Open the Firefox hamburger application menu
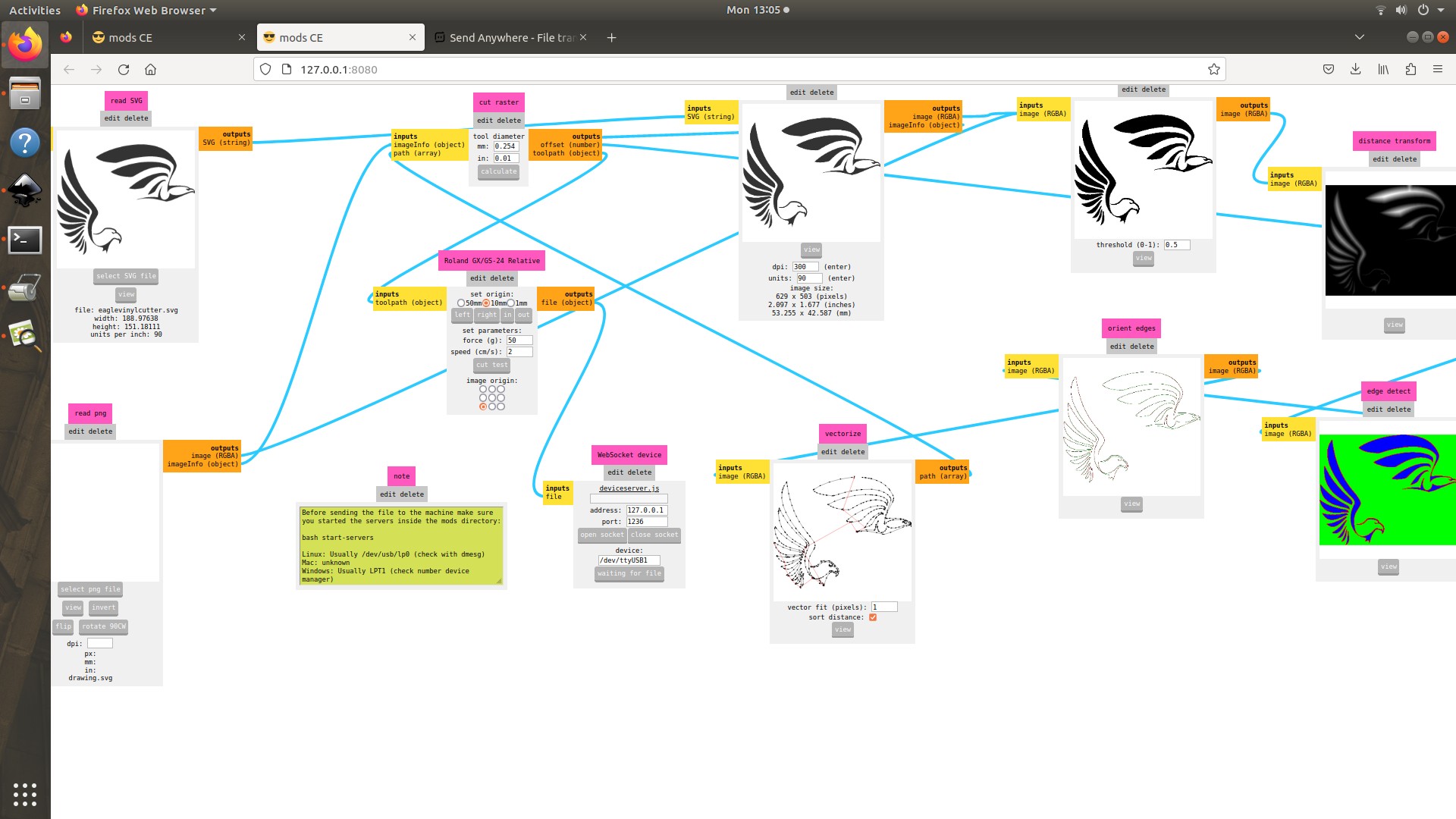The height and width of the screenshot is (819, 1456). click(x=1438, y=69)
